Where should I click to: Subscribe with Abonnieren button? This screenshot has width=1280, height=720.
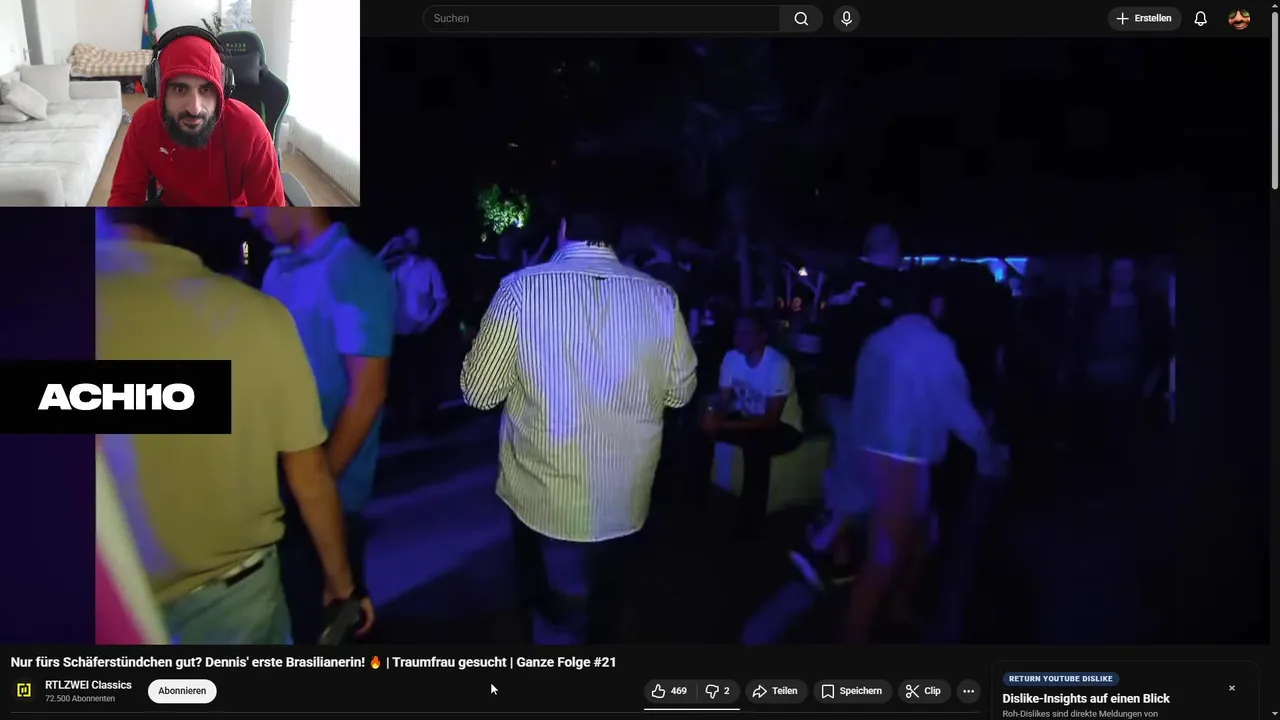[x=182, y=691]
